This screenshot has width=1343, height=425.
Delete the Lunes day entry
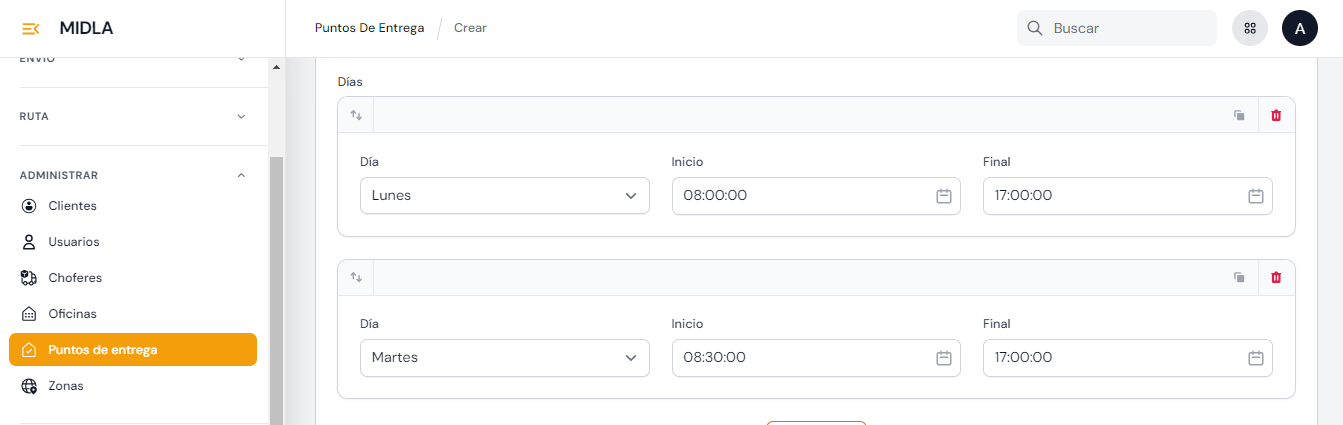[x=1276, y=115]
